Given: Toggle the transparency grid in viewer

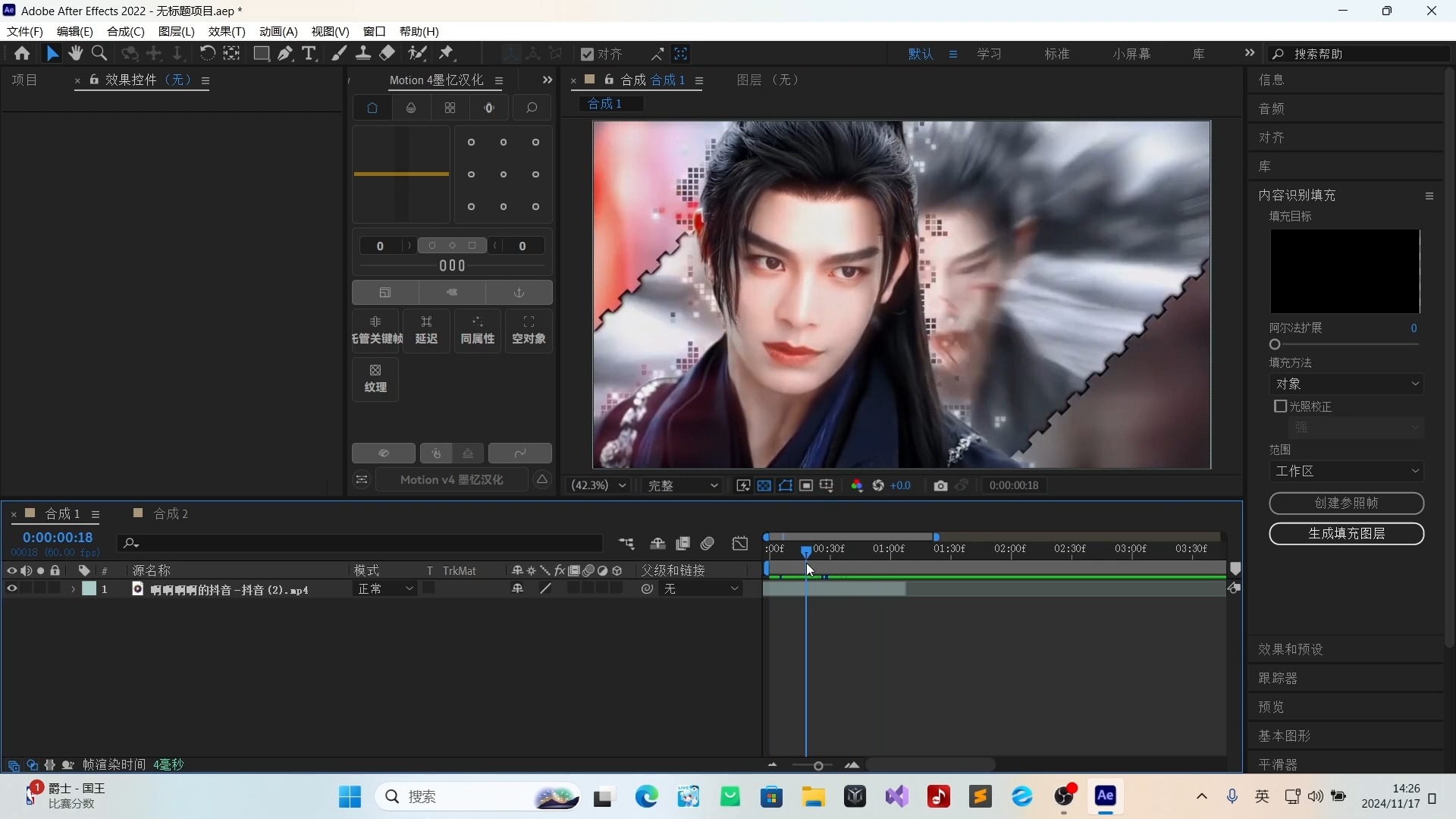Looking at the screenshot, I should click(x=764, y=486).
